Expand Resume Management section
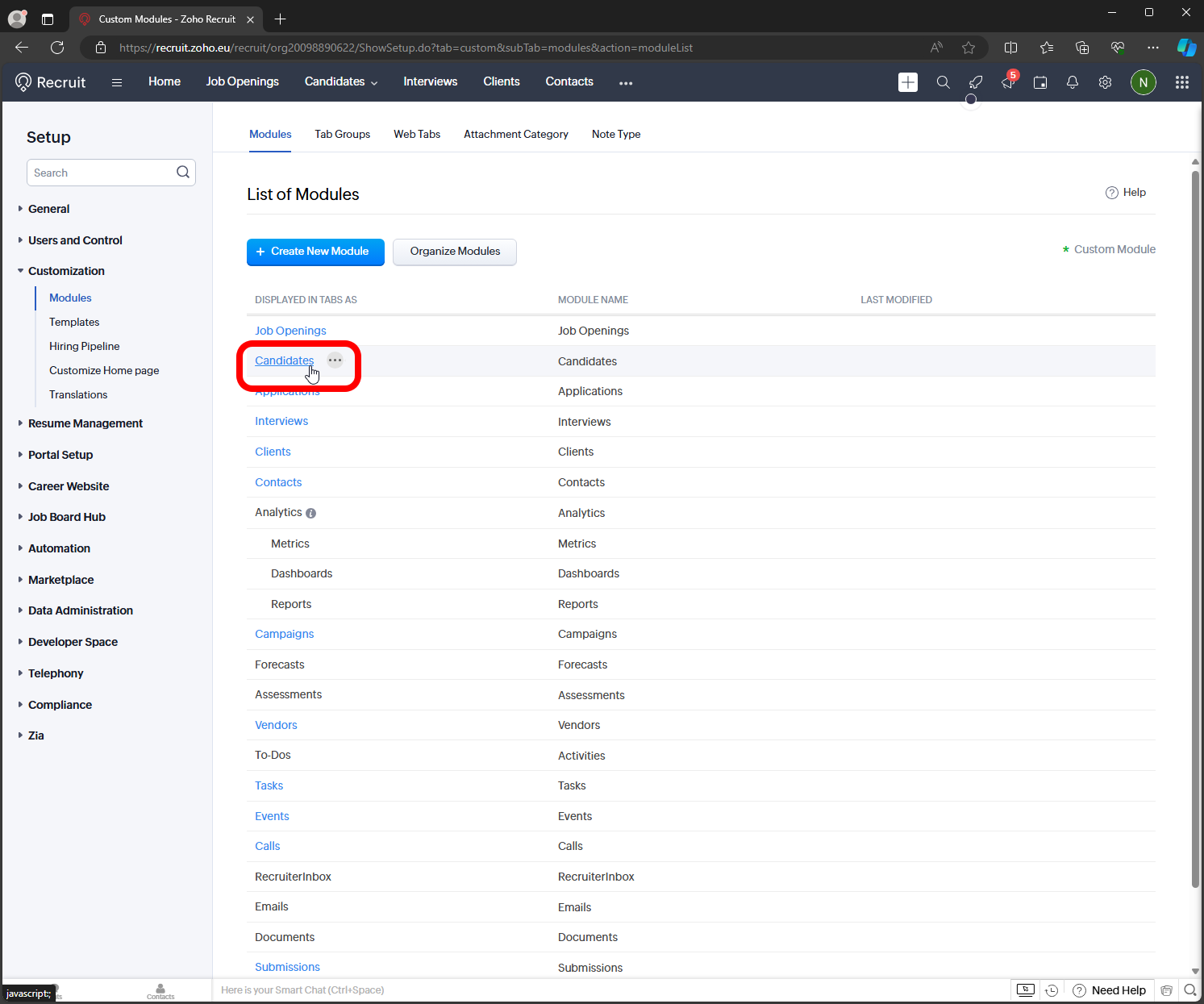Screen dimensions: 1204x1004 85,423
